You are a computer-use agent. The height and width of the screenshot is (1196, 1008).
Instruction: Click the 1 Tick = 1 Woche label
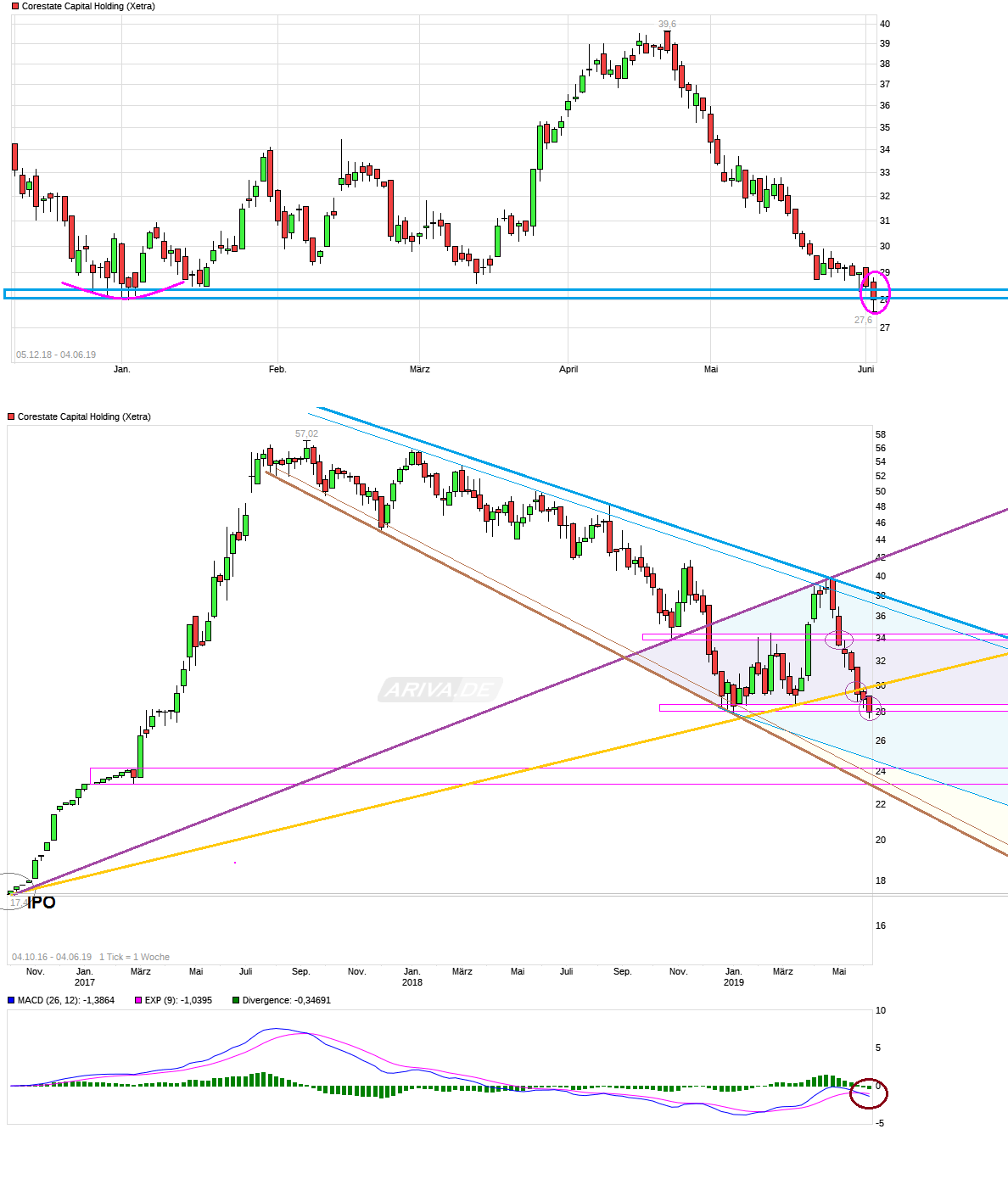[134, 956]
